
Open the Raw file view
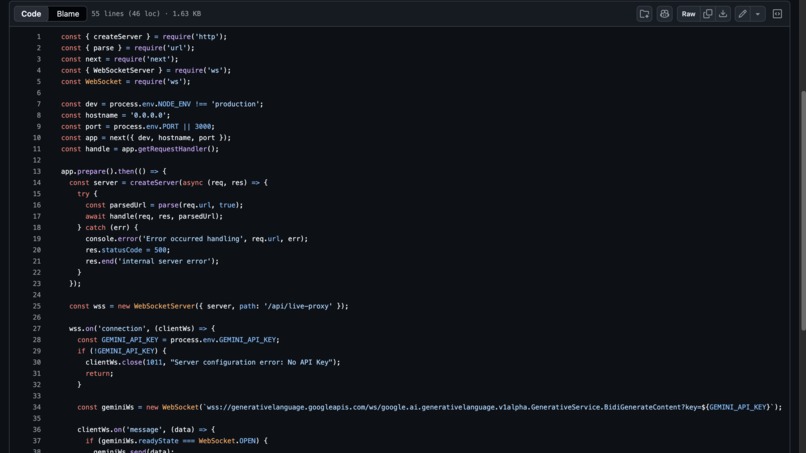[688, 14]
